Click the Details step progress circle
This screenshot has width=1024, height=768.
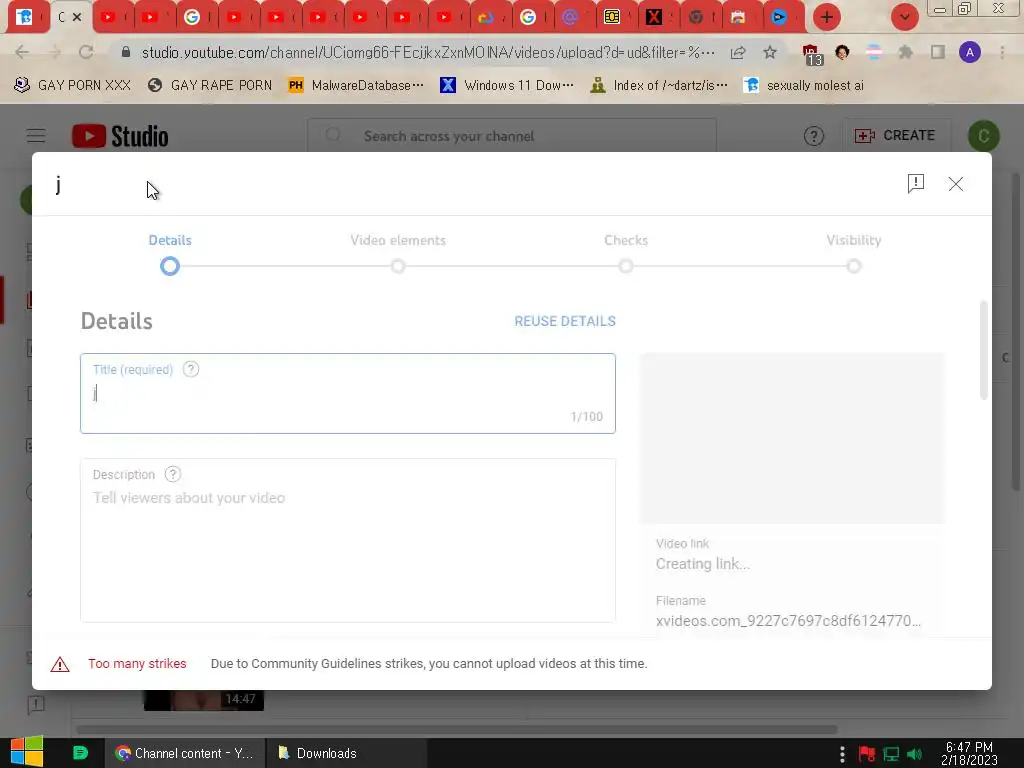click(170, 266)
